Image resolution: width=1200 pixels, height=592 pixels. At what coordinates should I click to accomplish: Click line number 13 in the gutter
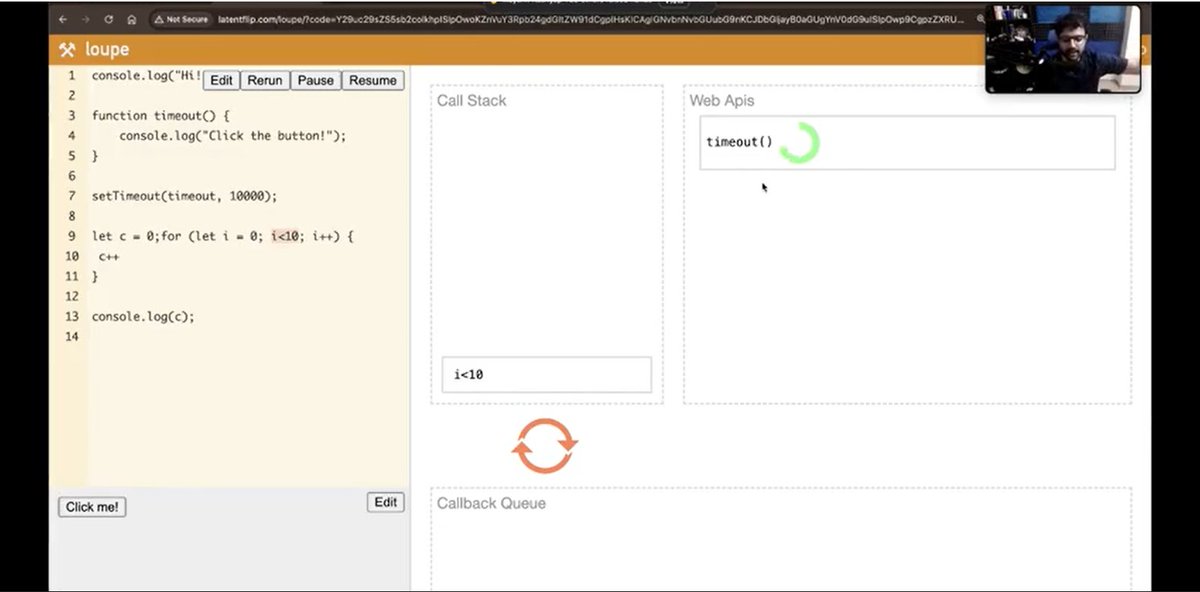[71, 316]
